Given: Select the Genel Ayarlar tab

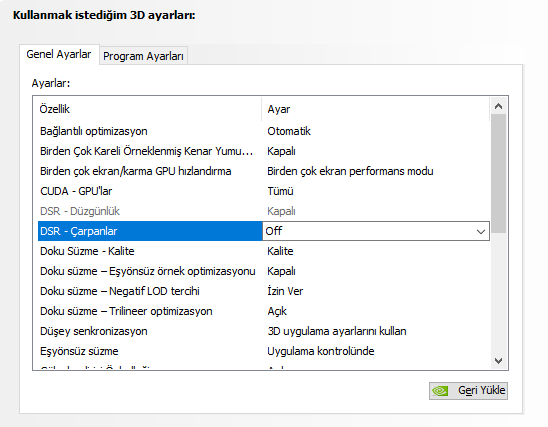Looking at the screenshot, I should tap(59, 54).
